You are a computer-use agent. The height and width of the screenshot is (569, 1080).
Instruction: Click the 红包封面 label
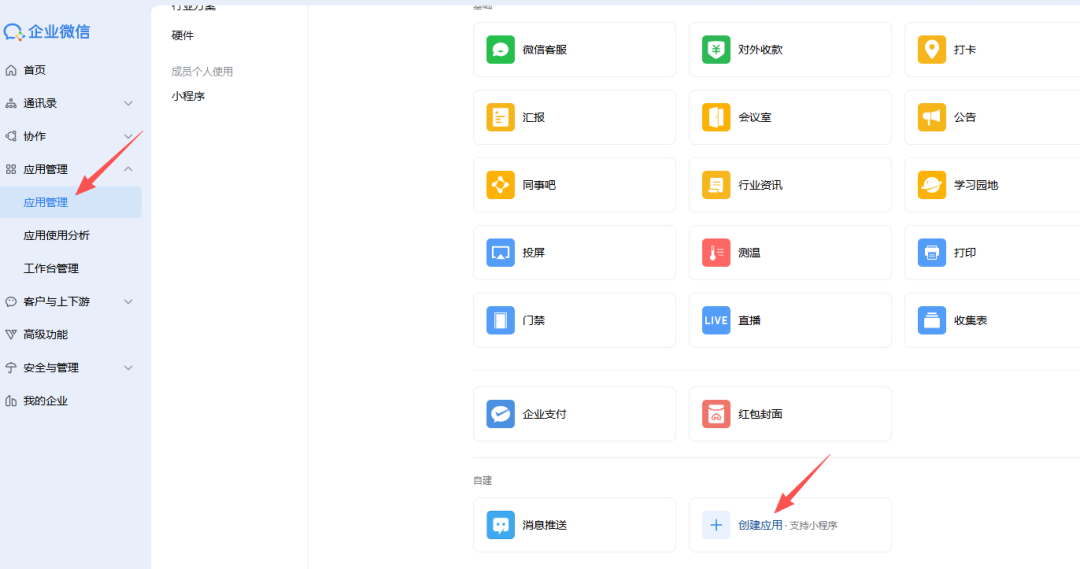pyautogui.click(x=760, y=414)
